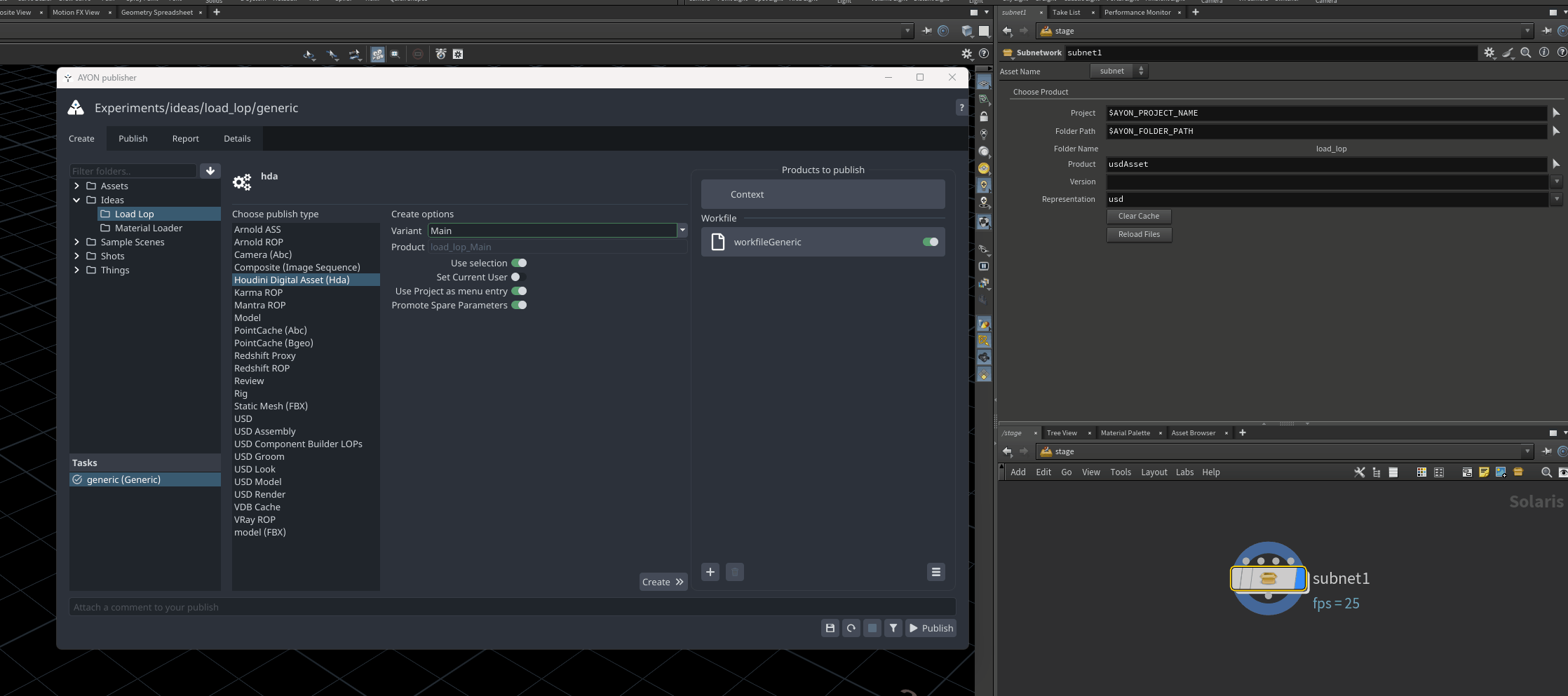Click the Clear Cache button

tap(1139, 216)
